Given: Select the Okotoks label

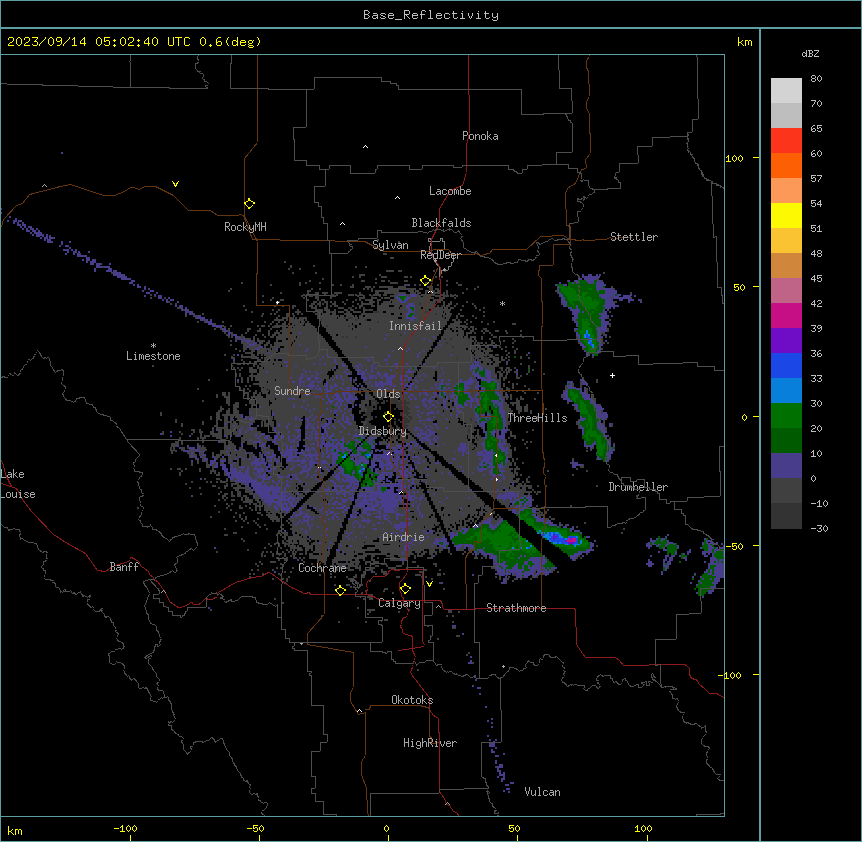Looking at the screenshot, I should pos(412,700).
